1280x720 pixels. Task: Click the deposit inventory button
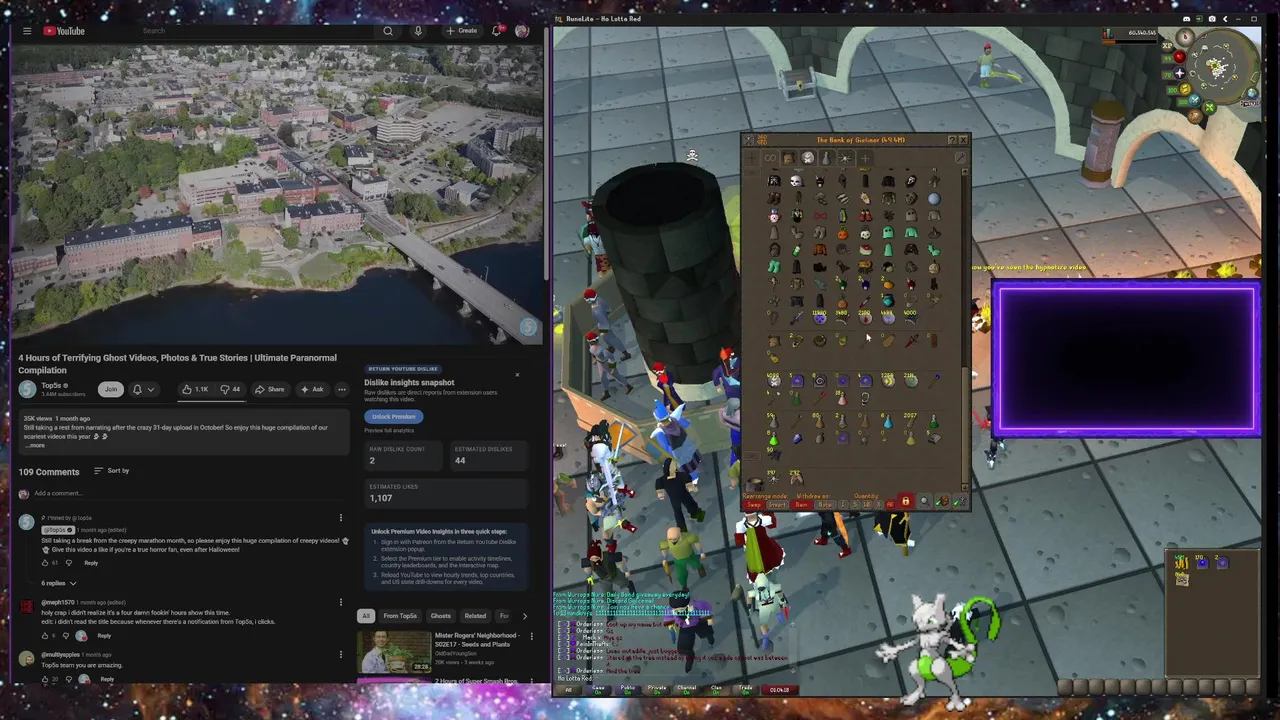(943, 501)
